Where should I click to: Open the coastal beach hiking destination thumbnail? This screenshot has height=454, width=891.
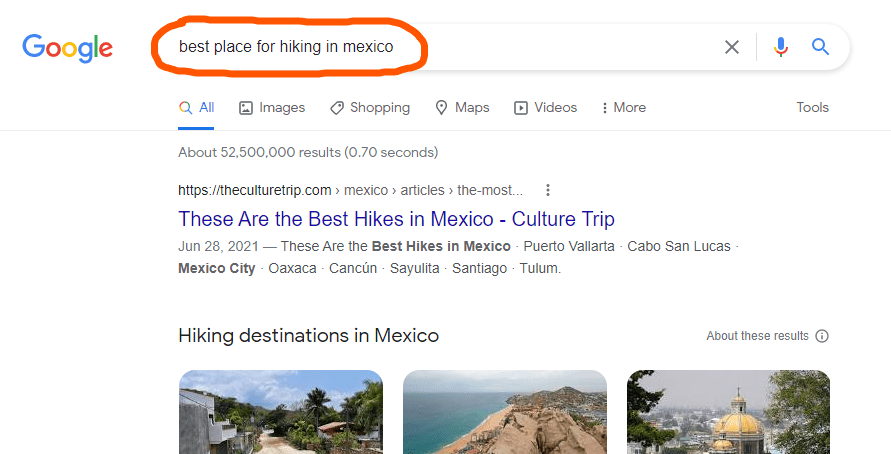[505, 412]
